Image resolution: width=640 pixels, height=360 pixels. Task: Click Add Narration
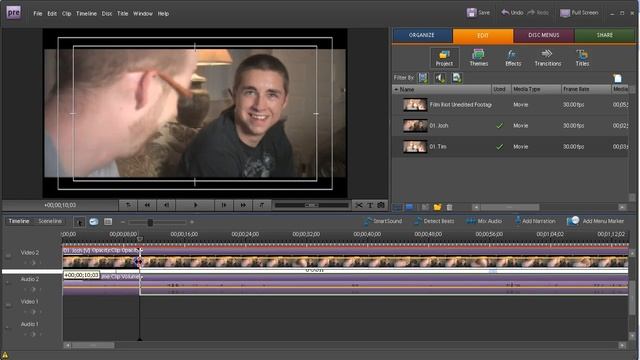pyautogui.click(x=534, y=221)
